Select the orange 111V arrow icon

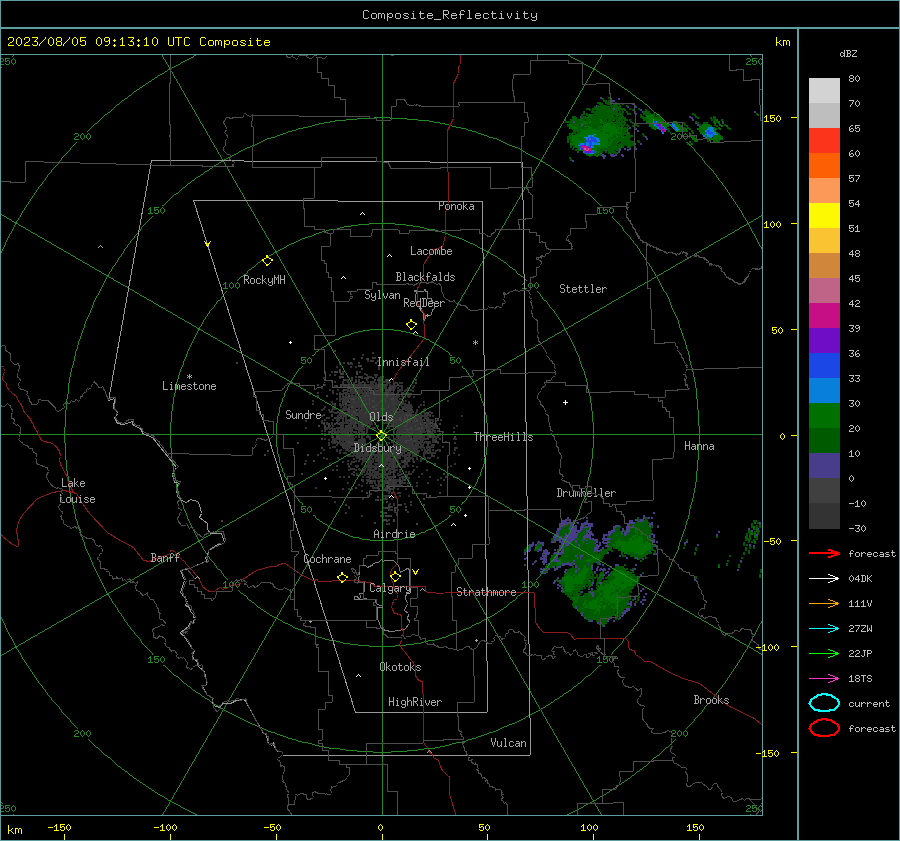824,603
